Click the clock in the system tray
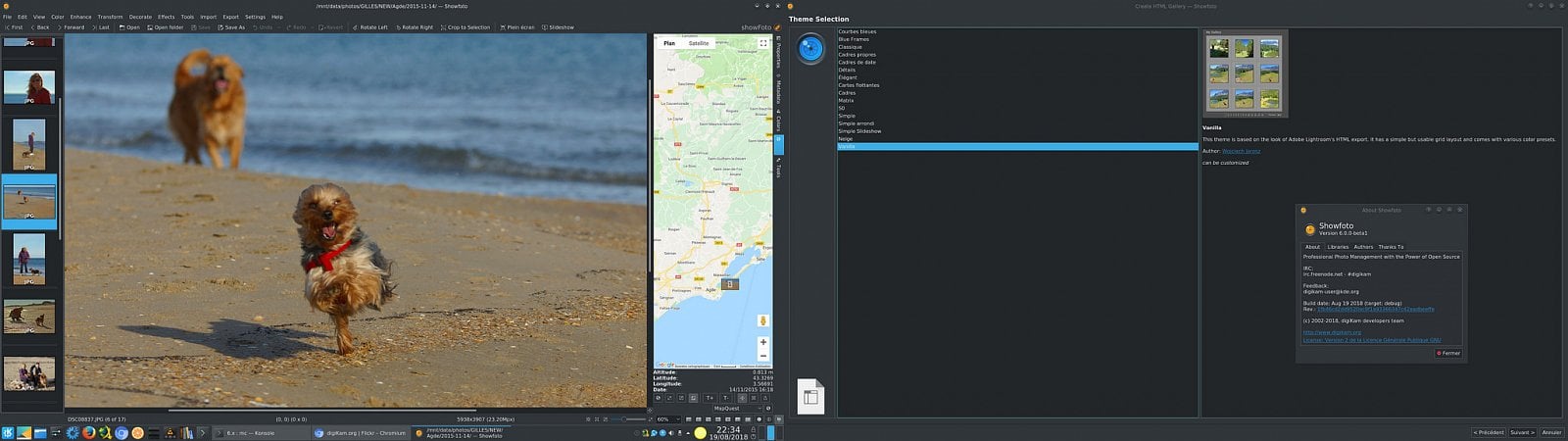1568x441 pixels. (x=728, y=432)
